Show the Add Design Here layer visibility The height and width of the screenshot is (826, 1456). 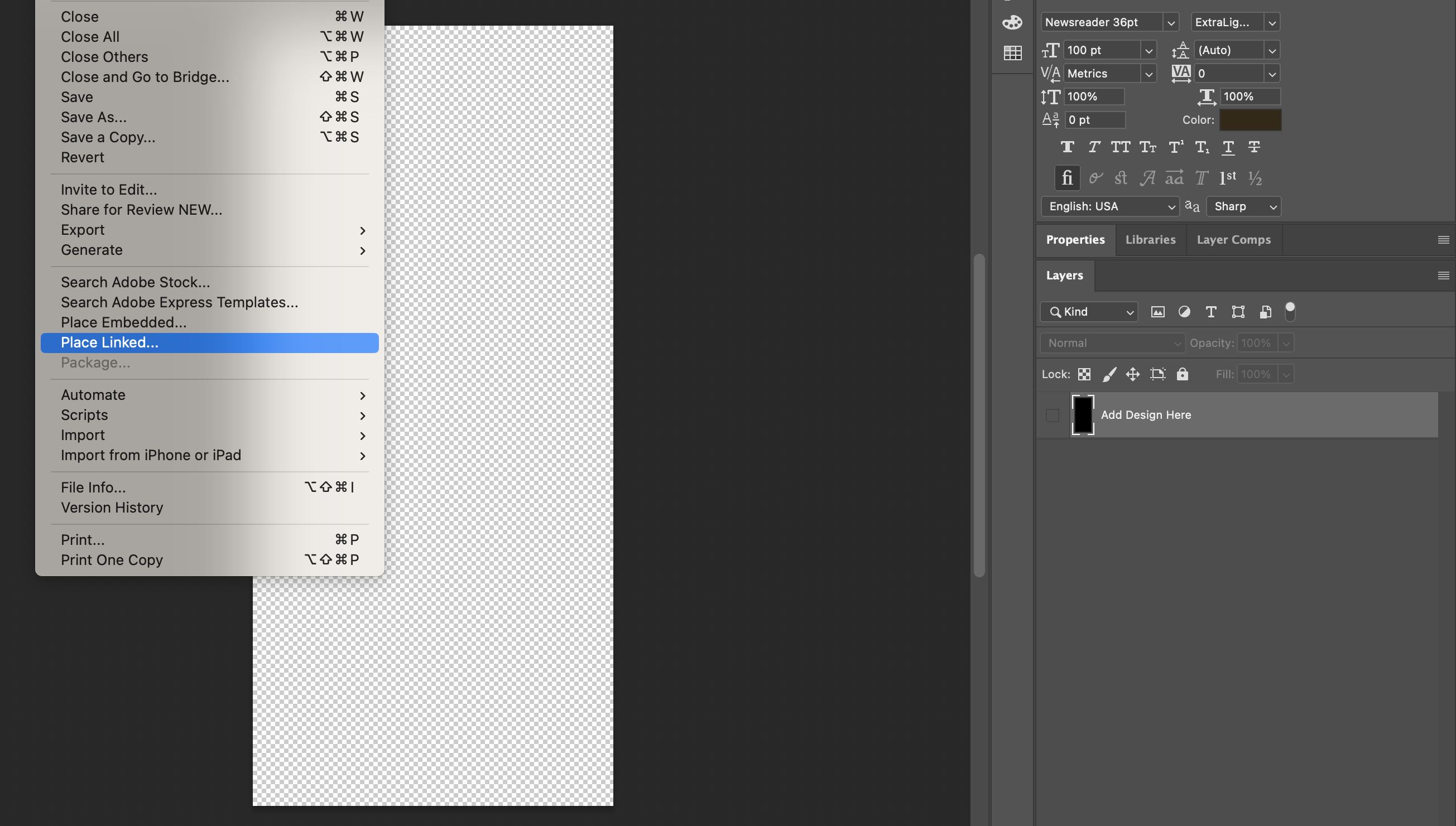coord(1053,415)
